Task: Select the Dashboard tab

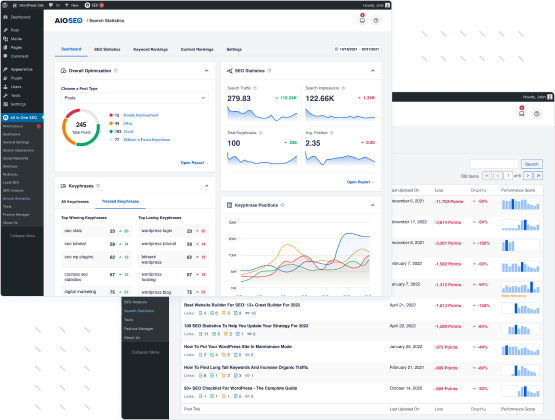Action: (x=71, y=49)
